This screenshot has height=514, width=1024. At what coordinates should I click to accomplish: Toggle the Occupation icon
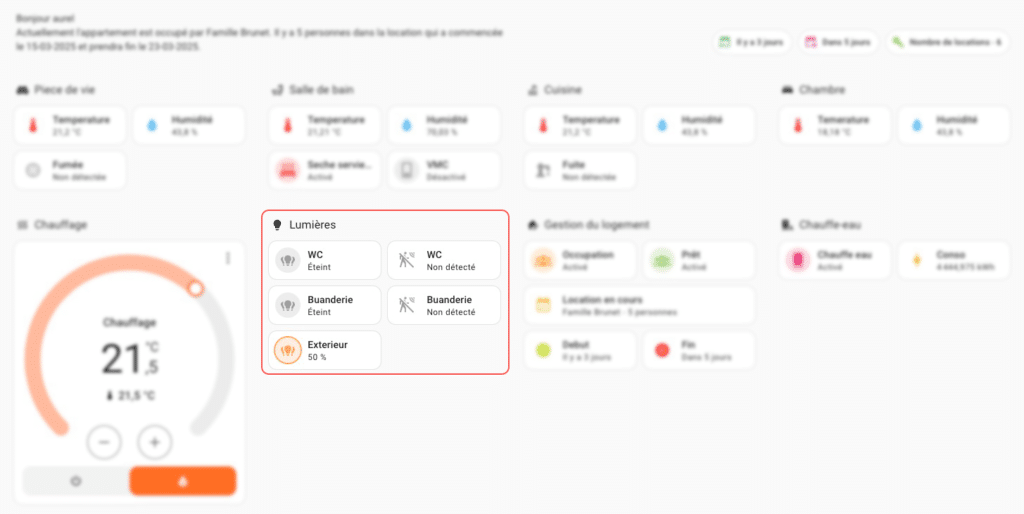(543, 260)
